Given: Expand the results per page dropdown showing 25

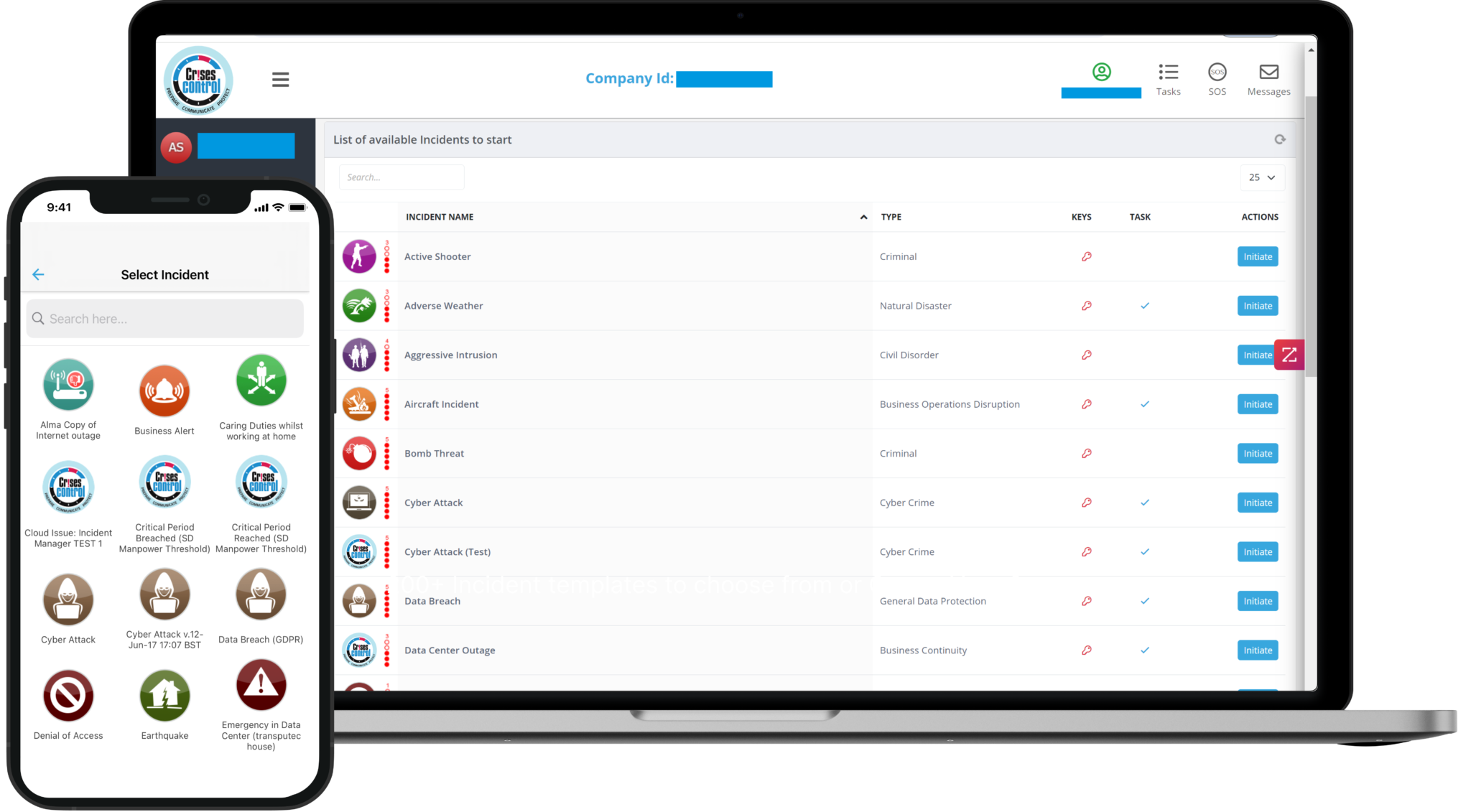Looking at the screenshot, I should (1263, 177).
